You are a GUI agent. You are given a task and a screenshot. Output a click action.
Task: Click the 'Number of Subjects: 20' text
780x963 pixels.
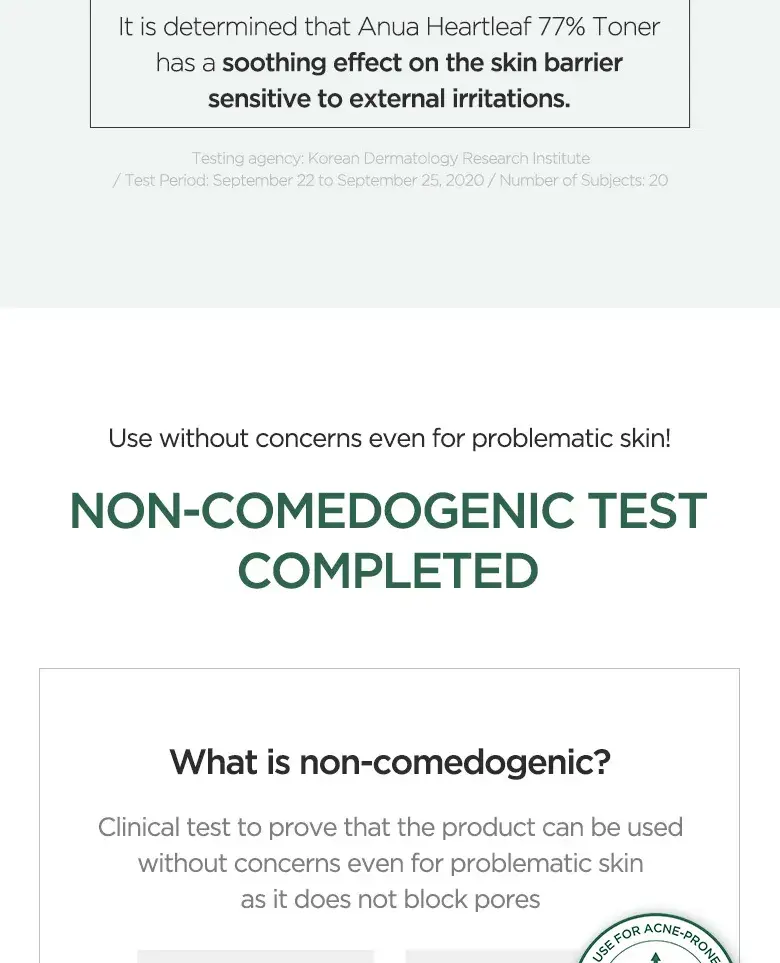pyautogui.click(x=583, y=181)
